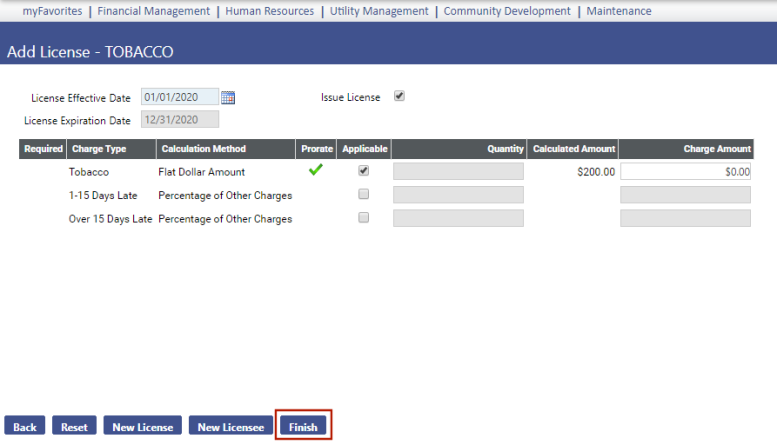Click the New Licensee button
777x445 pixels.
(230, 427)
